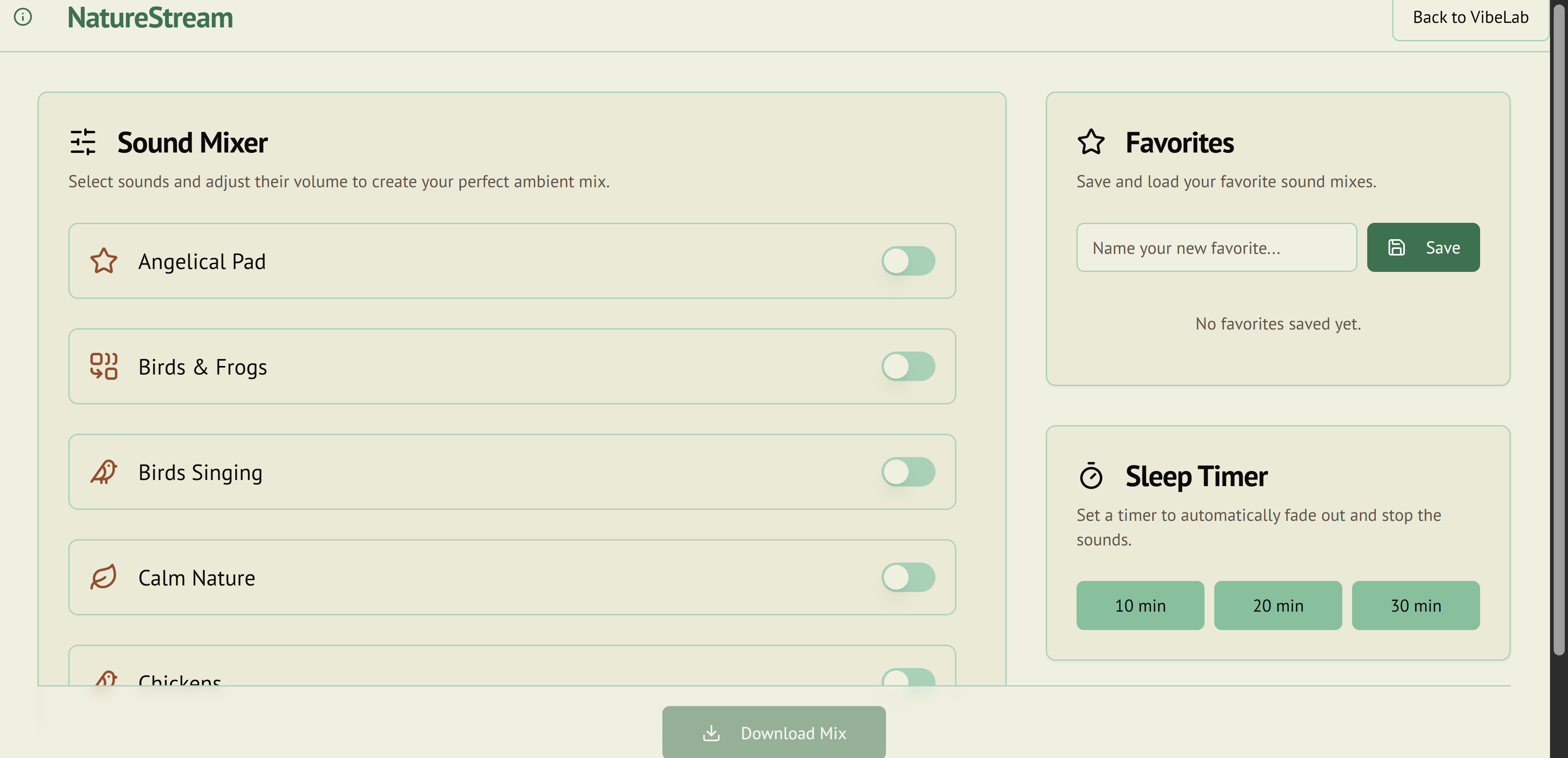Toggle the Calm Nature sound on
This screenshot has height=758, width=1568.
click(908, 577)
